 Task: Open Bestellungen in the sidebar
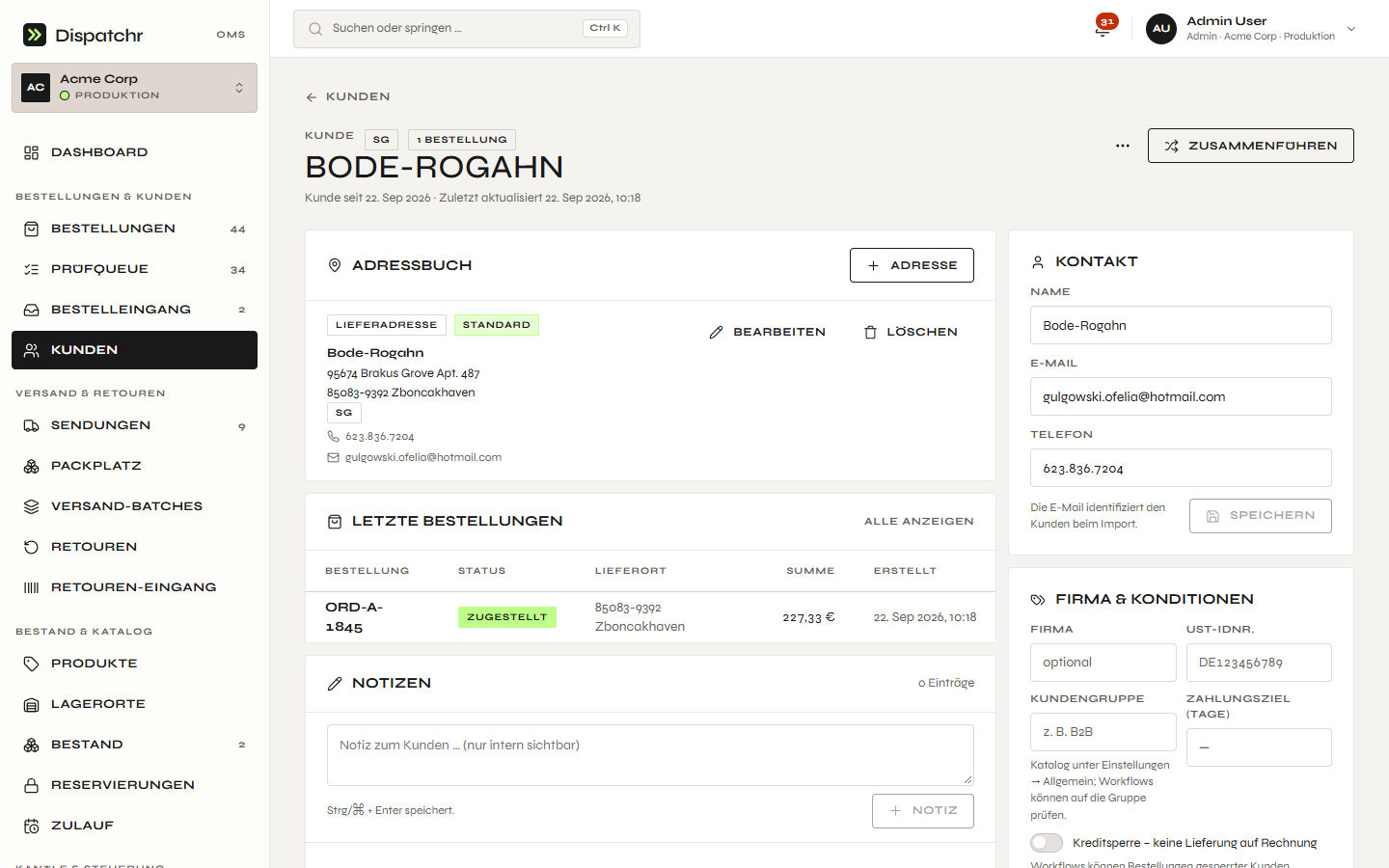pos(134,229)
